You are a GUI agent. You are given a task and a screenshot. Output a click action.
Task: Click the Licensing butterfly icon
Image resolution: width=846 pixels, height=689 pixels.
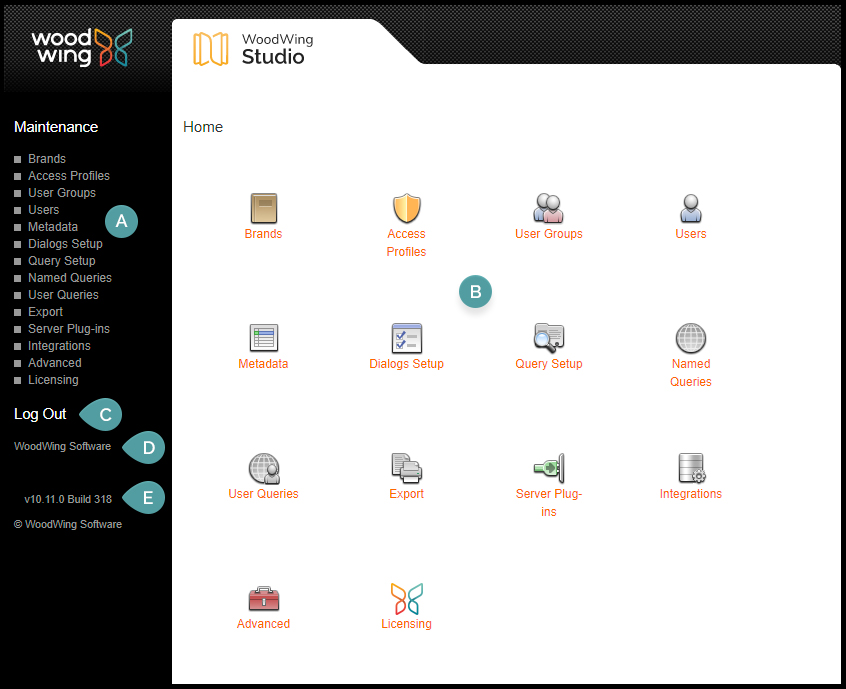(406, 598)
